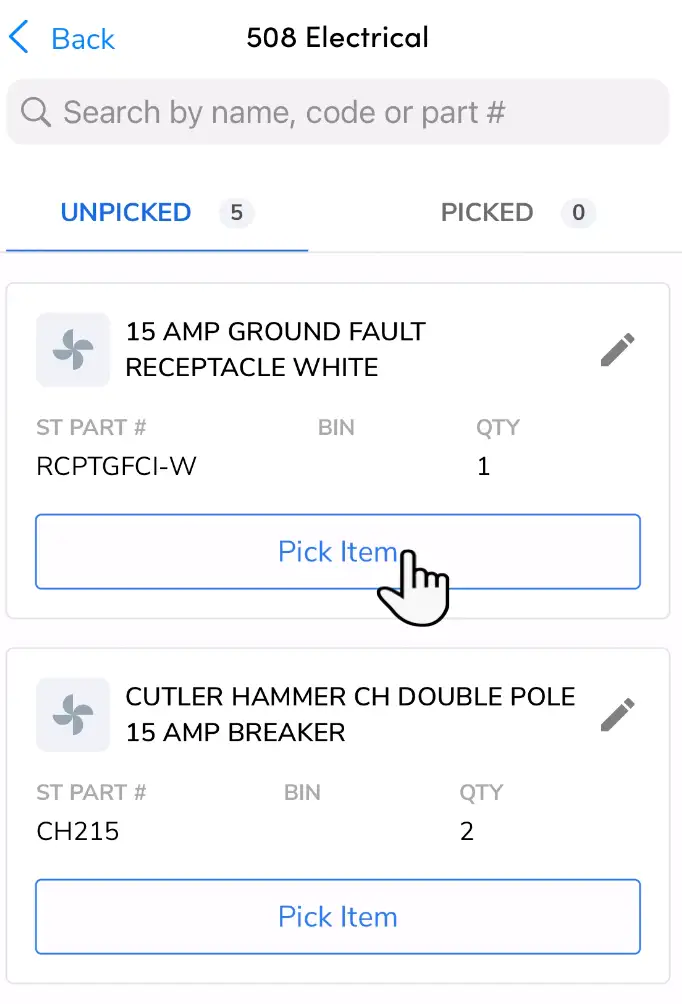Screen dimensions: 682x1004
Task: Tap the unpicked count badge showing 5
Action: [237, 213]
